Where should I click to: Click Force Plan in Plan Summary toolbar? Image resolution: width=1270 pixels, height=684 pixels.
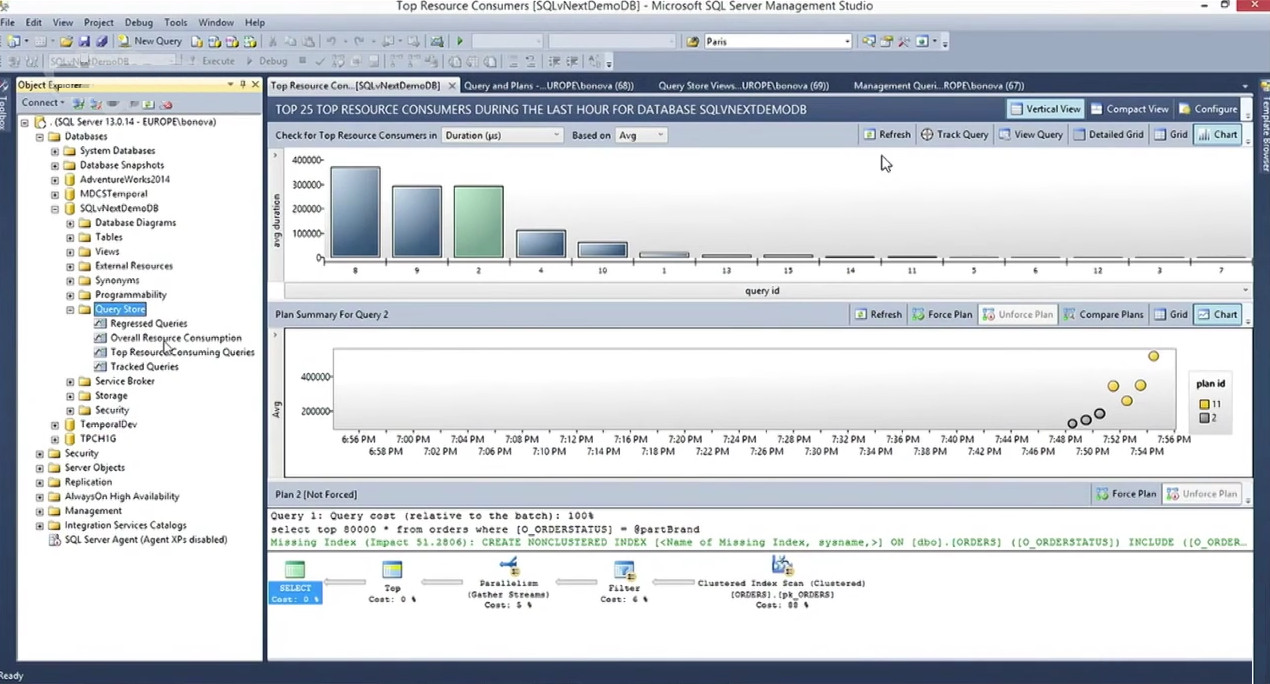pos(941,314)
